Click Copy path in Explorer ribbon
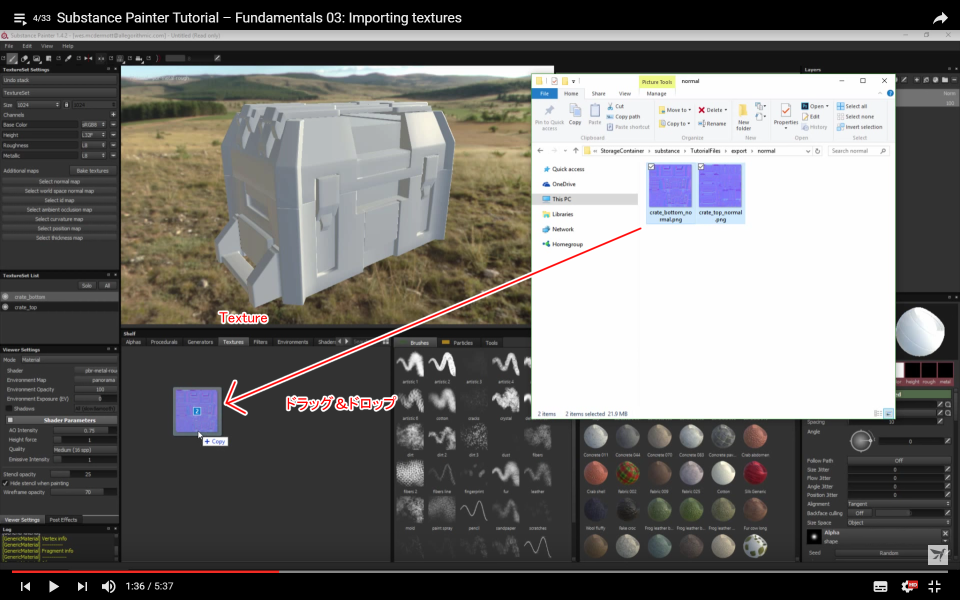The width and height of the screenshot is (960, 600). [623, 116]
